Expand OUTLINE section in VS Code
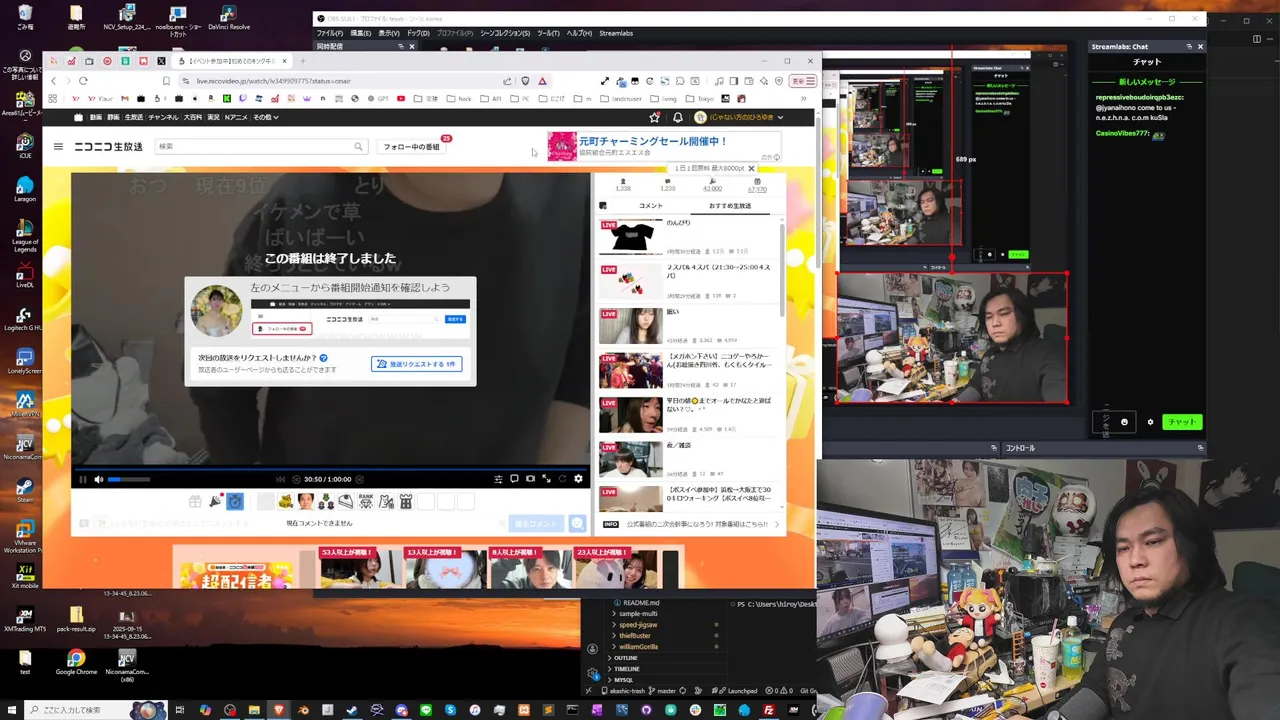 coord(626,658)
